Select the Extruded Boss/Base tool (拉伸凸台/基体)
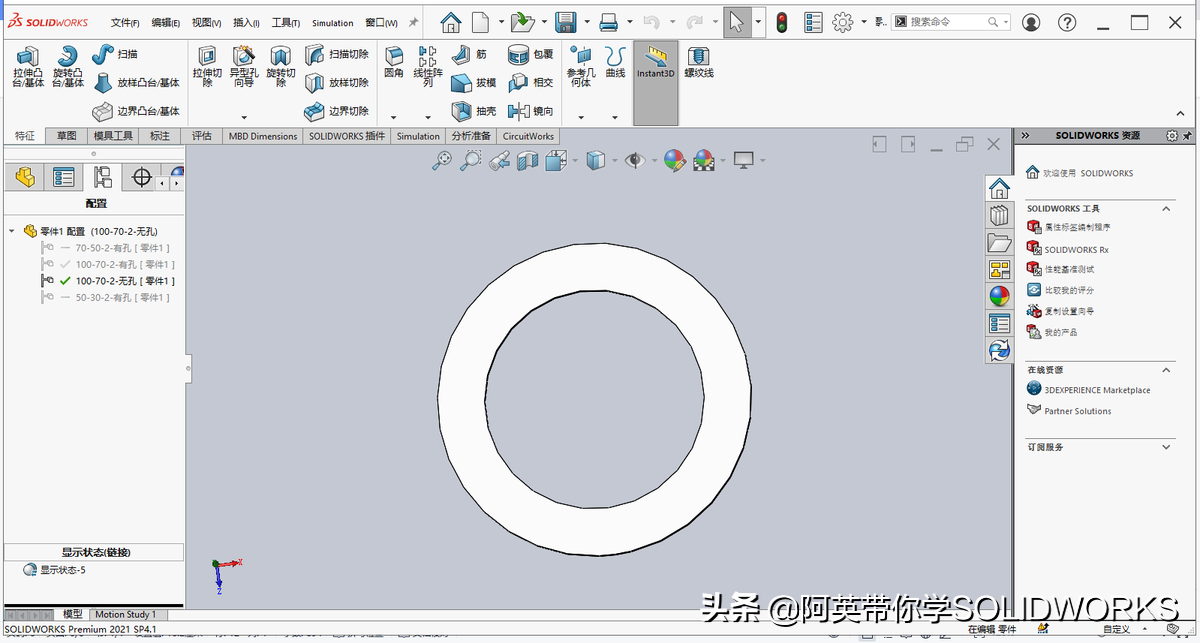 pos(27,66)
